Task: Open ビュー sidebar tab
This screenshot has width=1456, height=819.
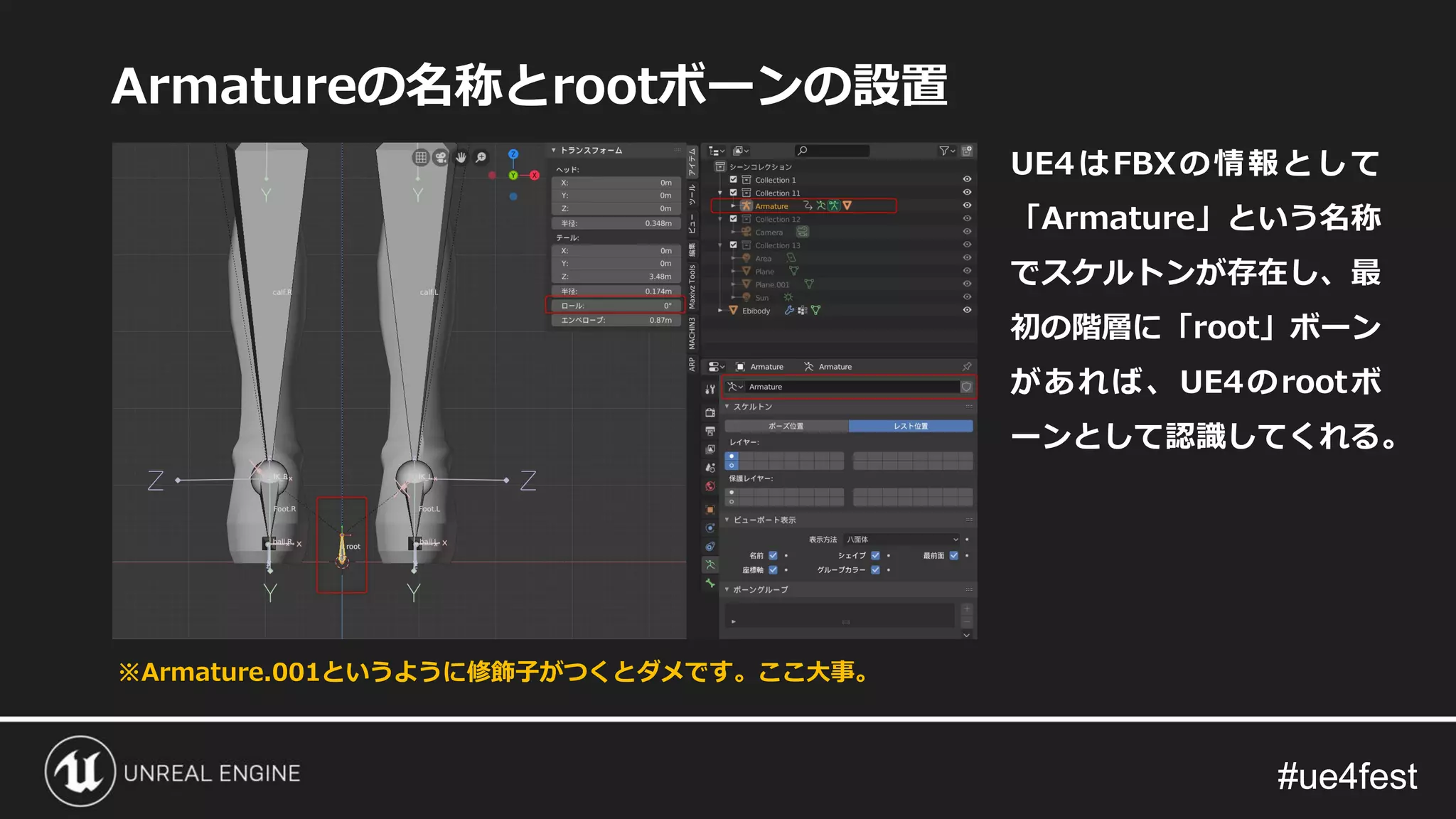Action: coord(692,224)
